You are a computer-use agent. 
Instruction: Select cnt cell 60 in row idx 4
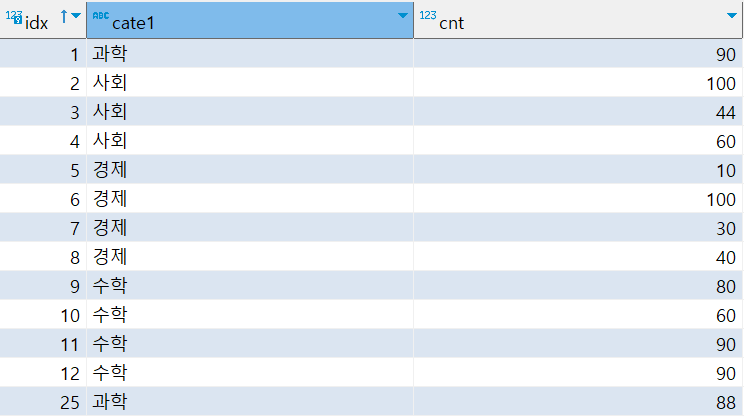578,140
